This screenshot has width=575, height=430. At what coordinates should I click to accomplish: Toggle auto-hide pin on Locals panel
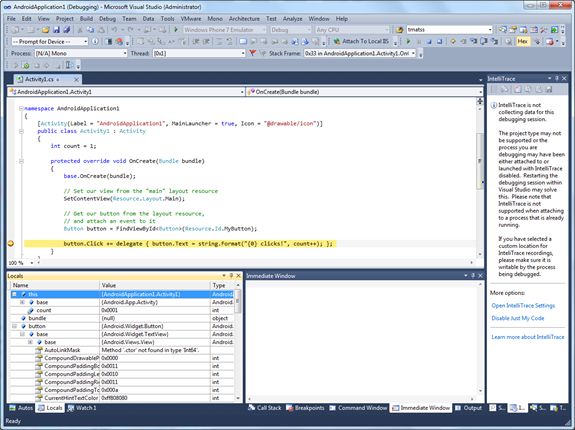[231, 276]
